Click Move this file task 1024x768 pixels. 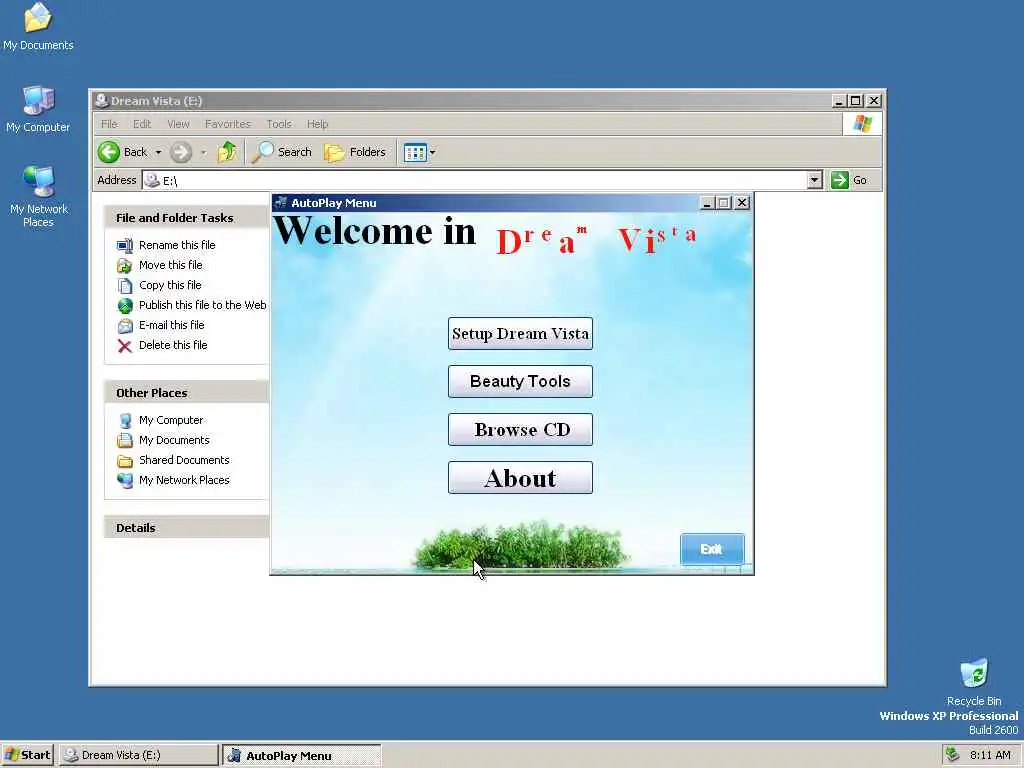coord(170,265)
